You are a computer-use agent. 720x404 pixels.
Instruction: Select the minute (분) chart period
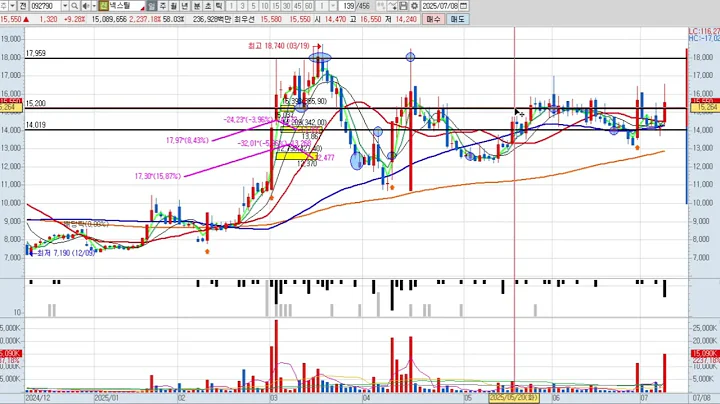[x=197, y=6]
